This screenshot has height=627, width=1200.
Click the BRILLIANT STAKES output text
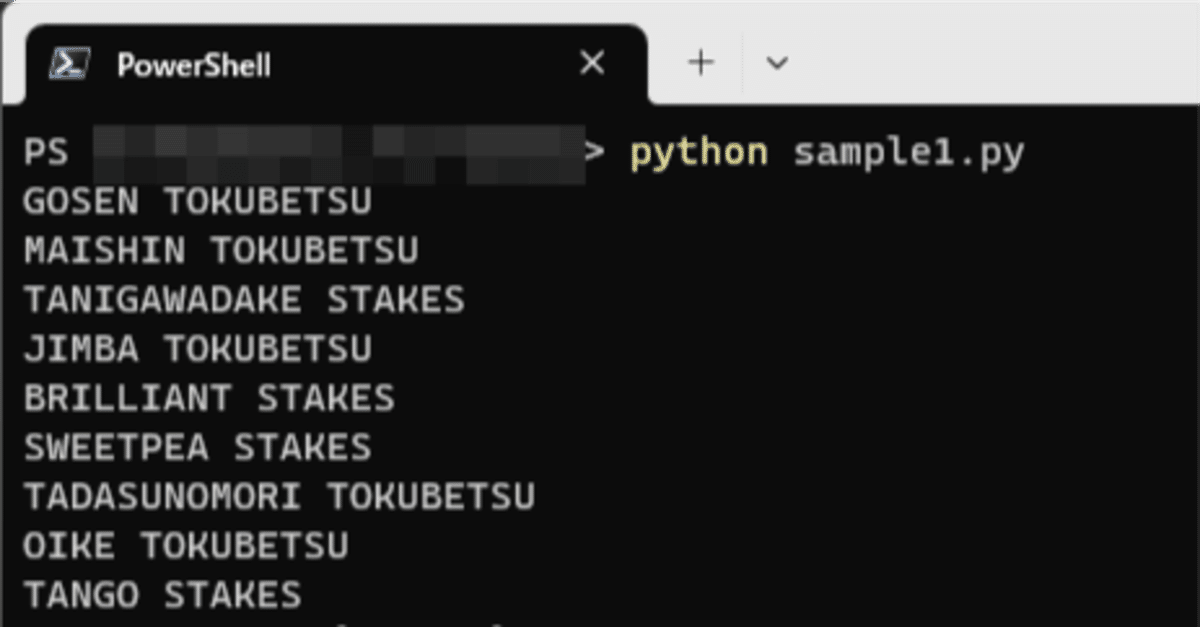[208, 397]
